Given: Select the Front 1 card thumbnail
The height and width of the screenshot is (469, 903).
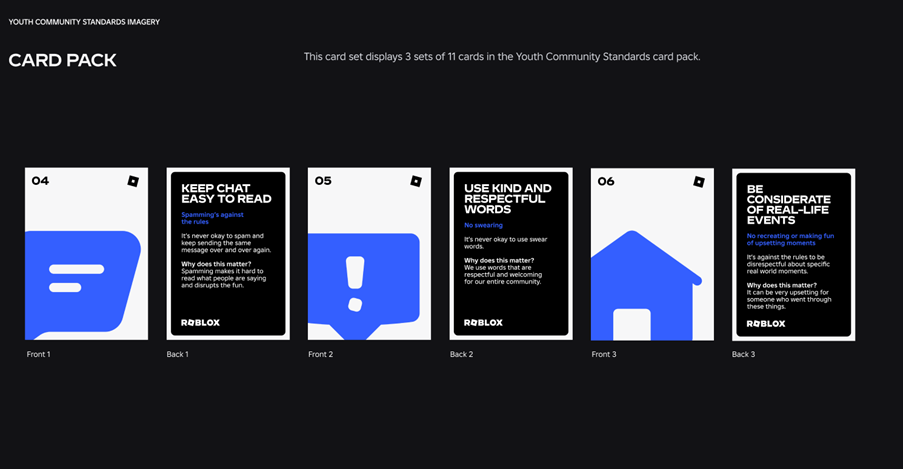Looking at the screenshot, I should click(86, 254).
